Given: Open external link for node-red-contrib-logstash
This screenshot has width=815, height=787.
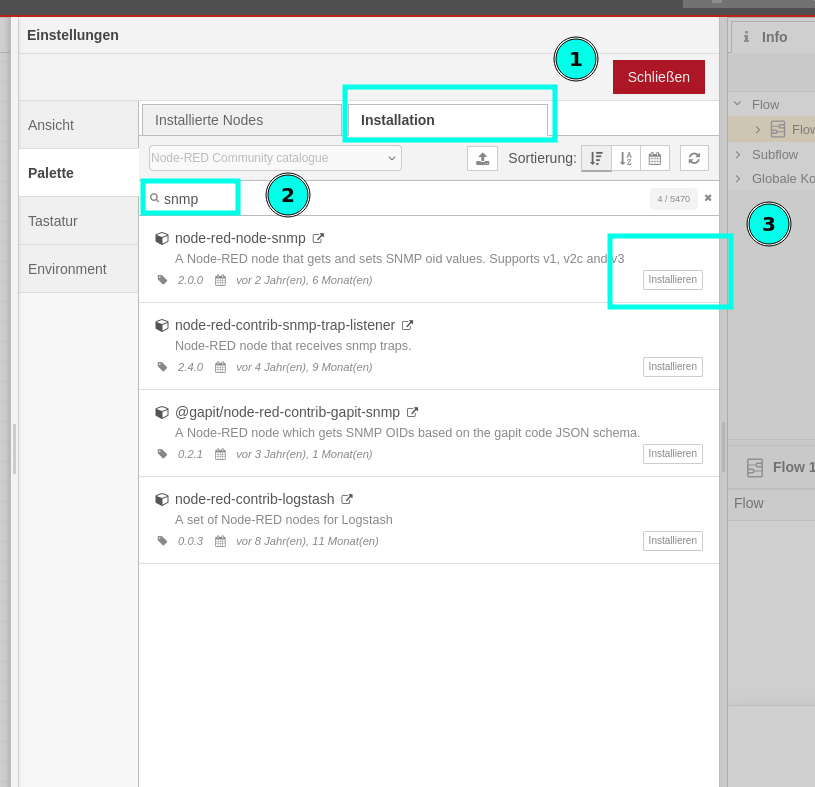Looking at the screenshot, I should 347,499.
